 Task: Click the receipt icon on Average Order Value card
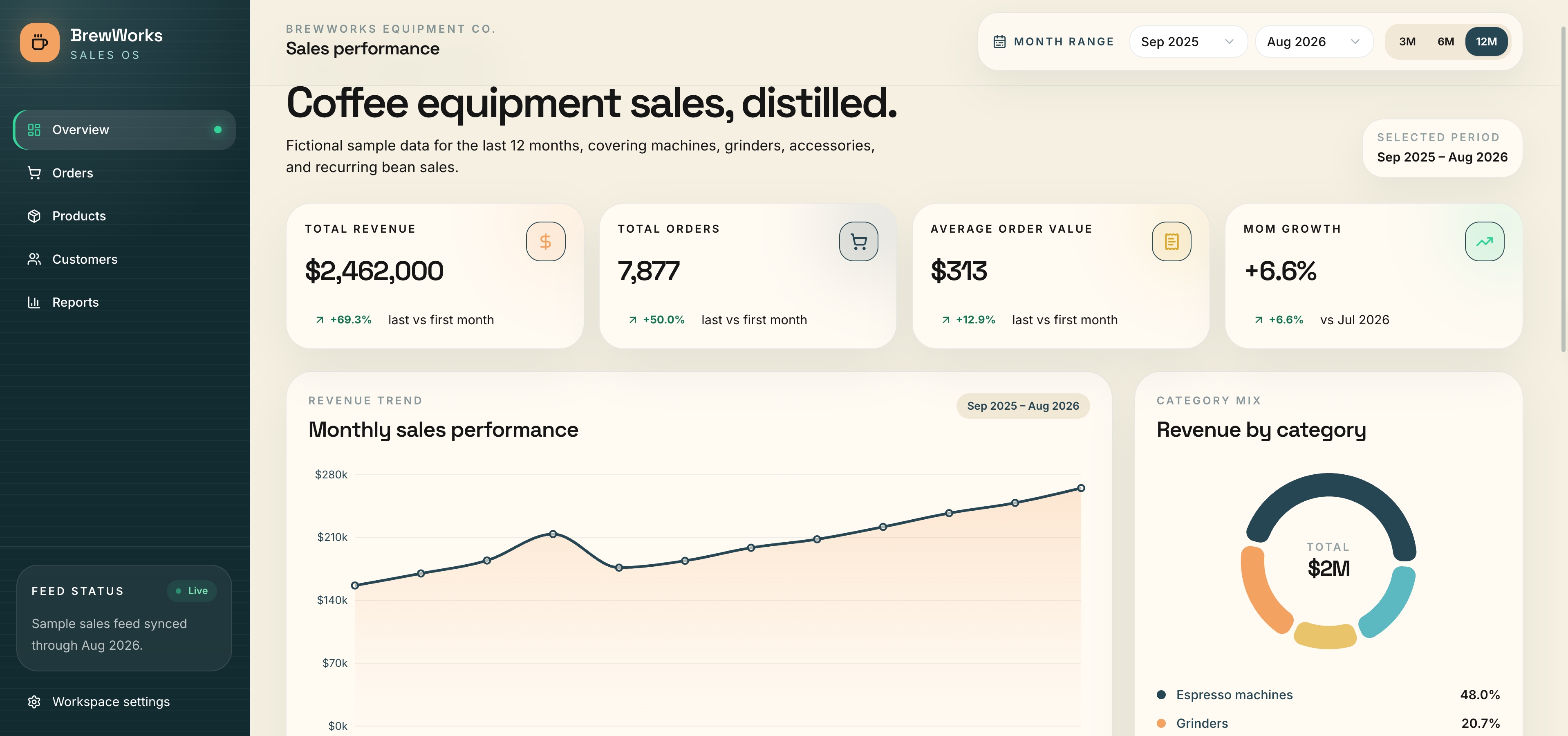(x=1172, y=242)
